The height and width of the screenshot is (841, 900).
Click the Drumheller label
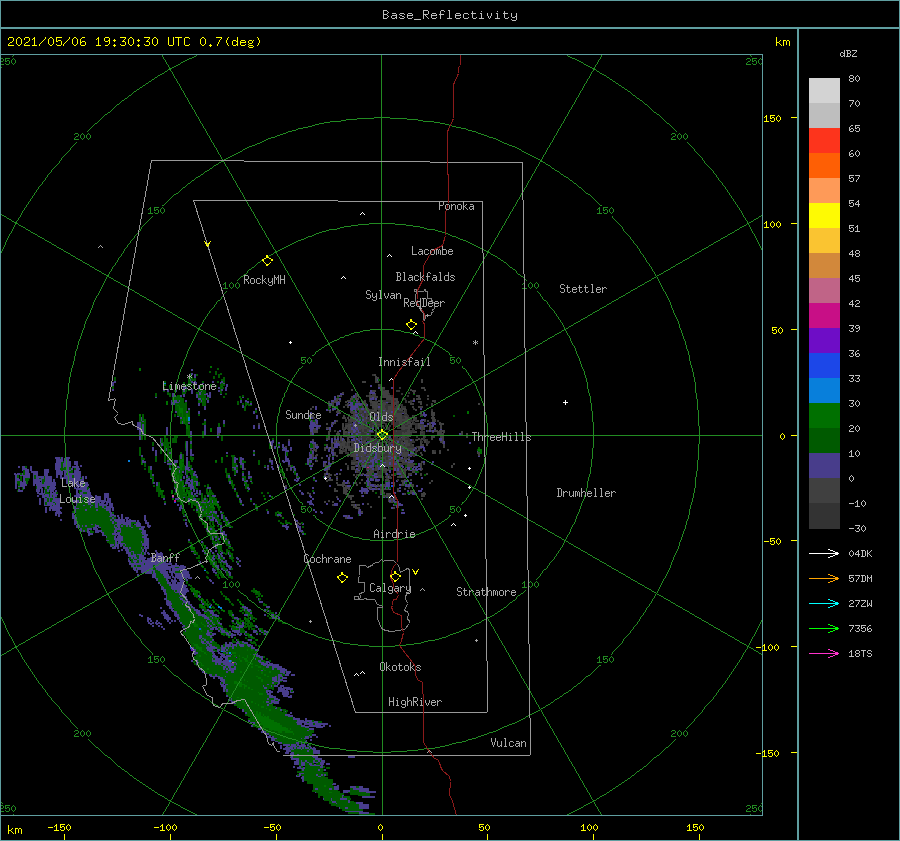[x=586, y=493]
